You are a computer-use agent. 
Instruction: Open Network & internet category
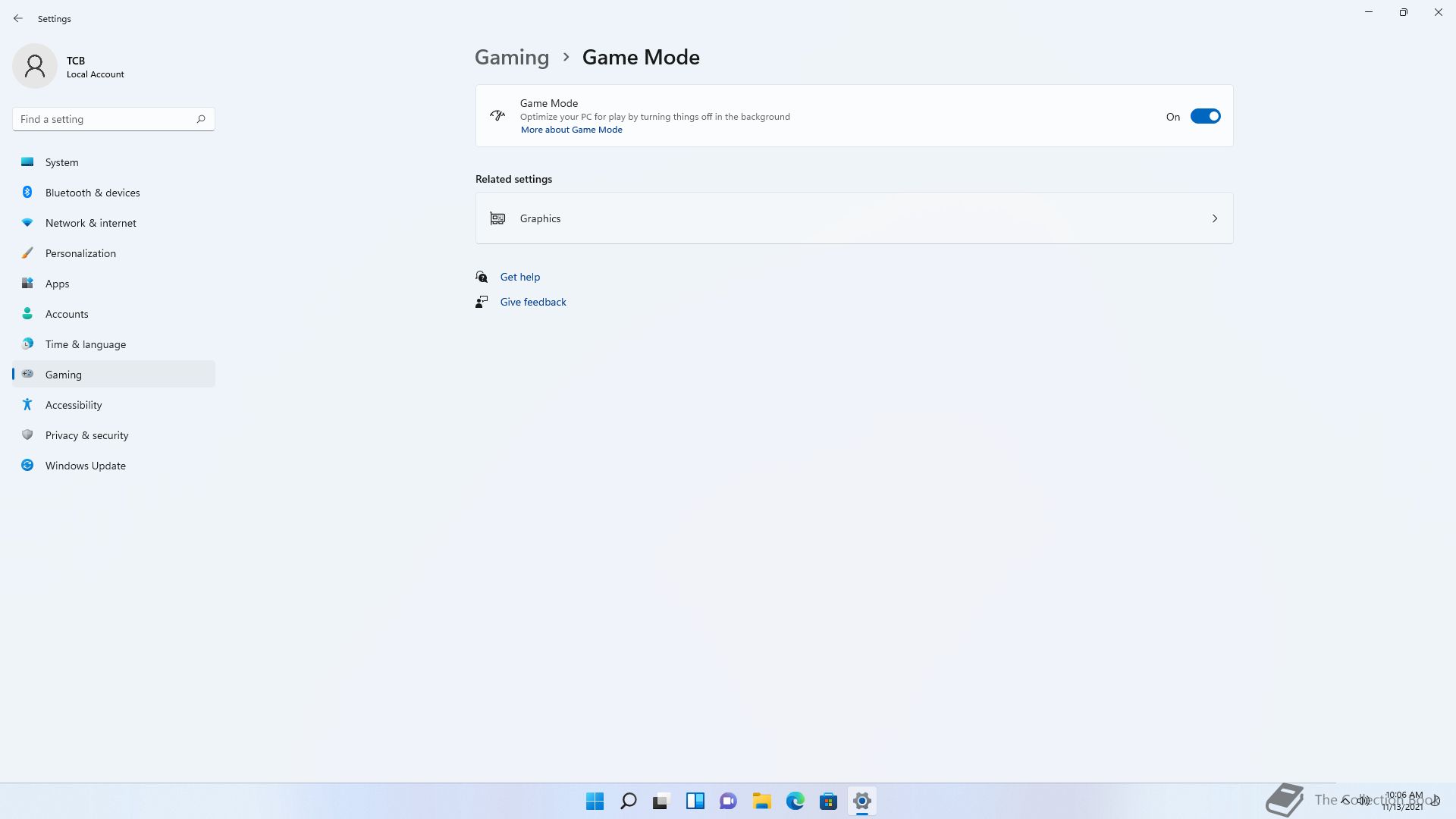coord(114,223)
